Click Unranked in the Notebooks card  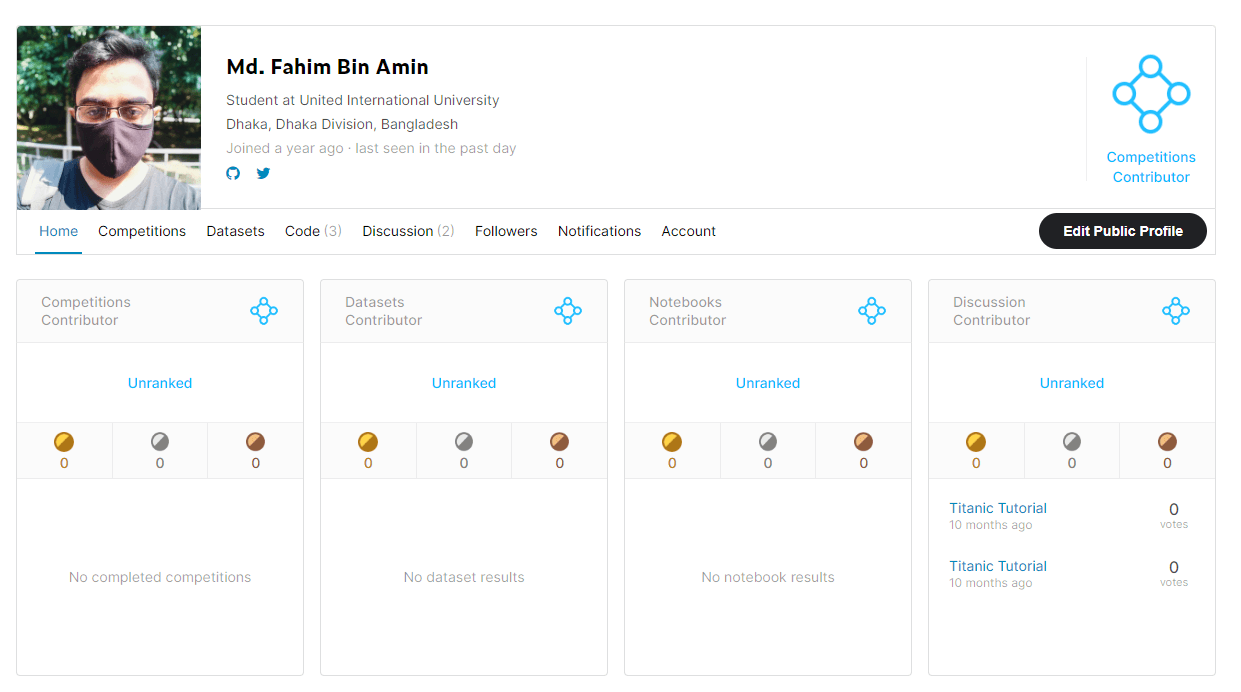coord(768,383)
